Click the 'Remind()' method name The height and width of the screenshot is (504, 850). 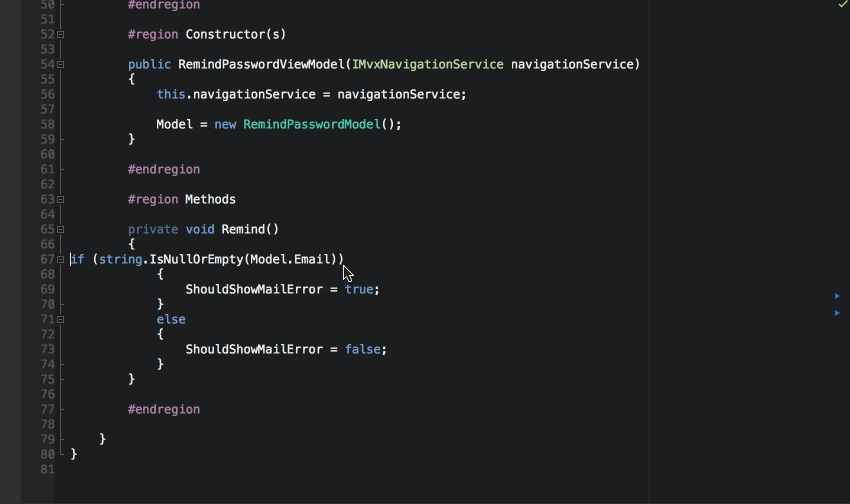250,229
